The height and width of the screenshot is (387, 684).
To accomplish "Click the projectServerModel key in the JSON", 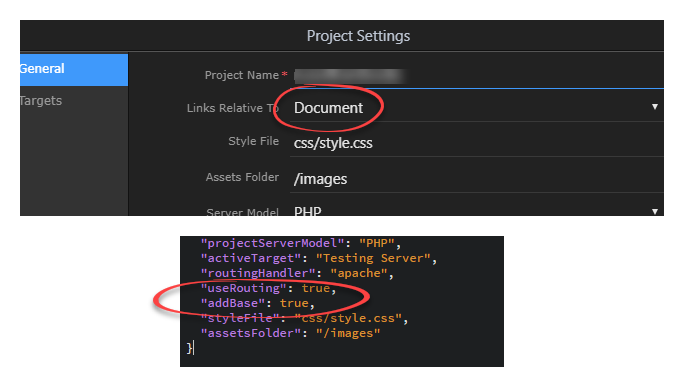I will click(269, 243).
